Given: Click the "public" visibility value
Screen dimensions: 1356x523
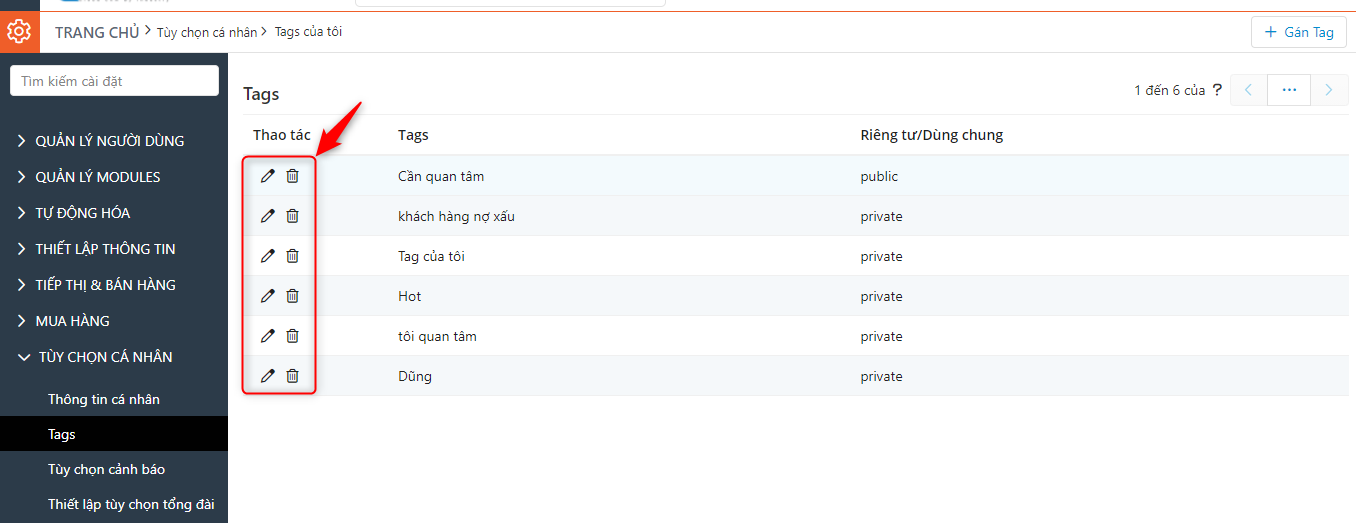Looking at the screenshot, I should pyautogui.click(x=880, y=176).
